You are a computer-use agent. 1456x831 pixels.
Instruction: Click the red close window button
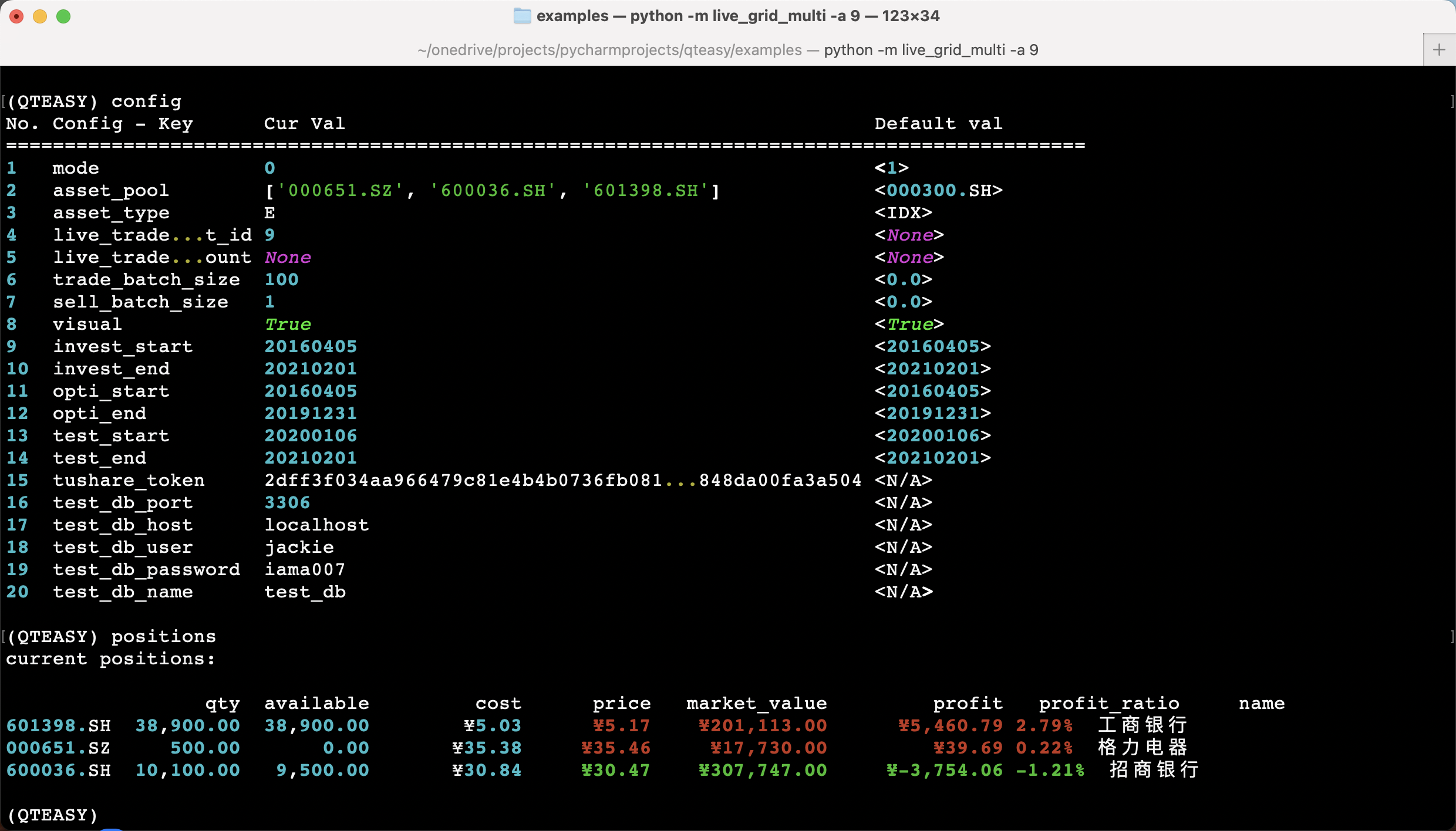[16, 16]
